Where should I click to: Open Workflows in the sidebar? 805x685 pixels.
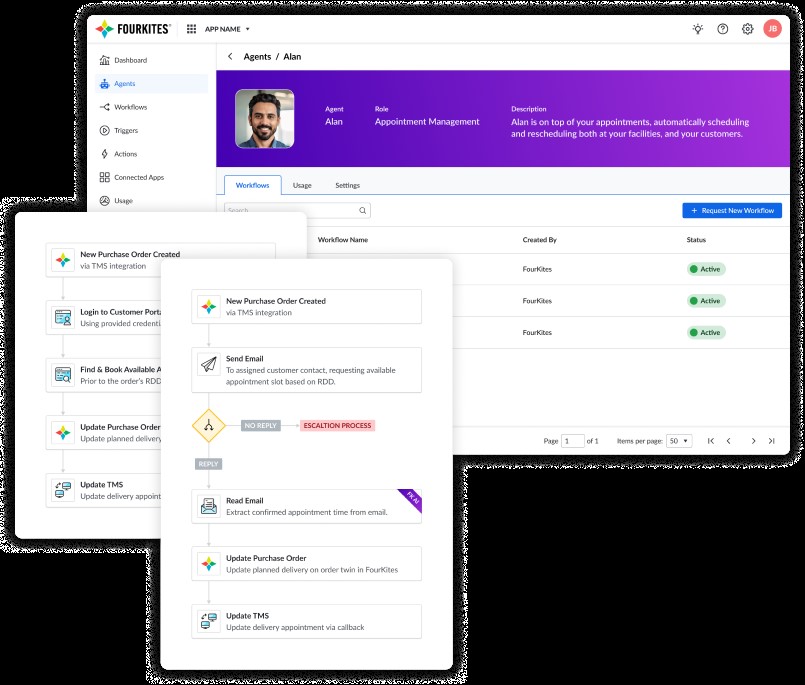[151, 107]
